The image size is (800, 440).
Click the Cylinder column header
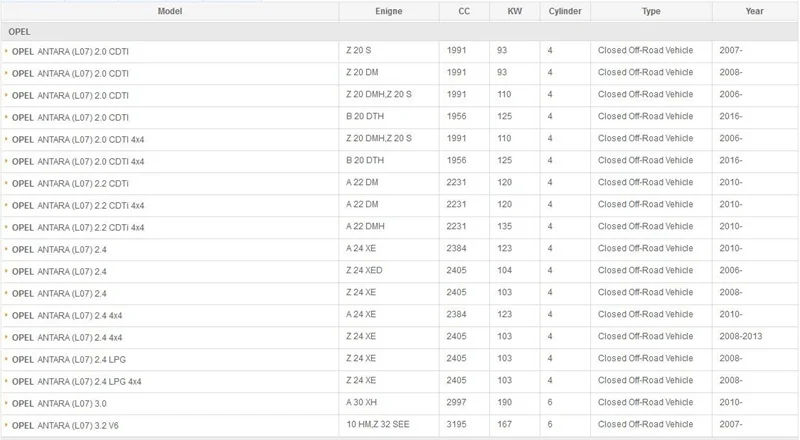click(x=565, y=11)
